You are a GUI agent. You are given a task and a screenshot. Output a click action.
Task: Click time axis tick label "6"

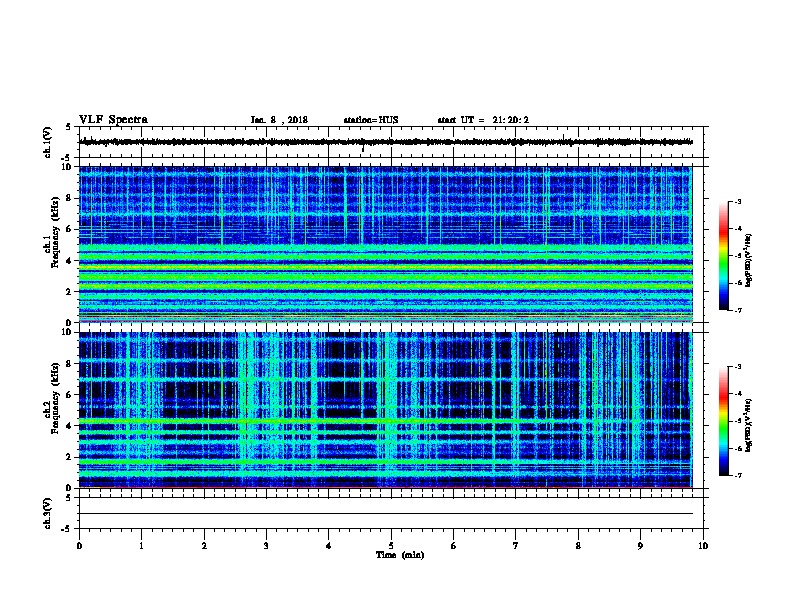tap(454, 546)
